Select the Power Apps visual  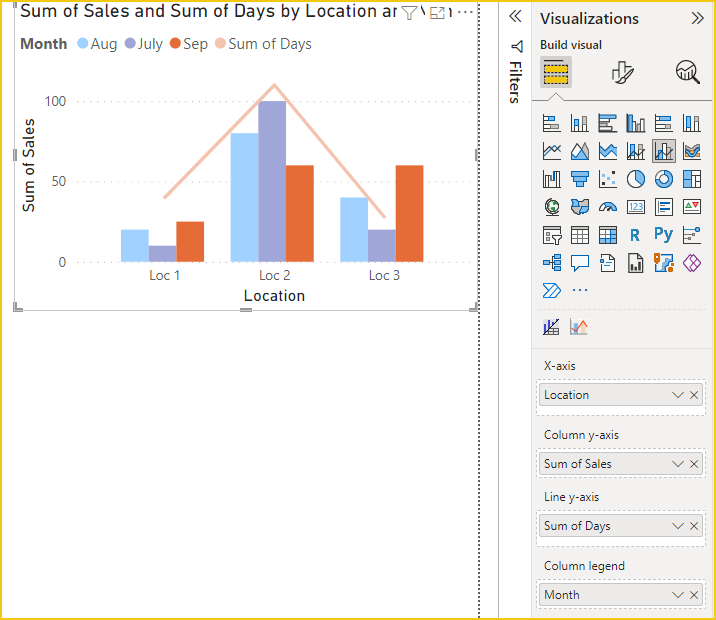tap(692, 263)
